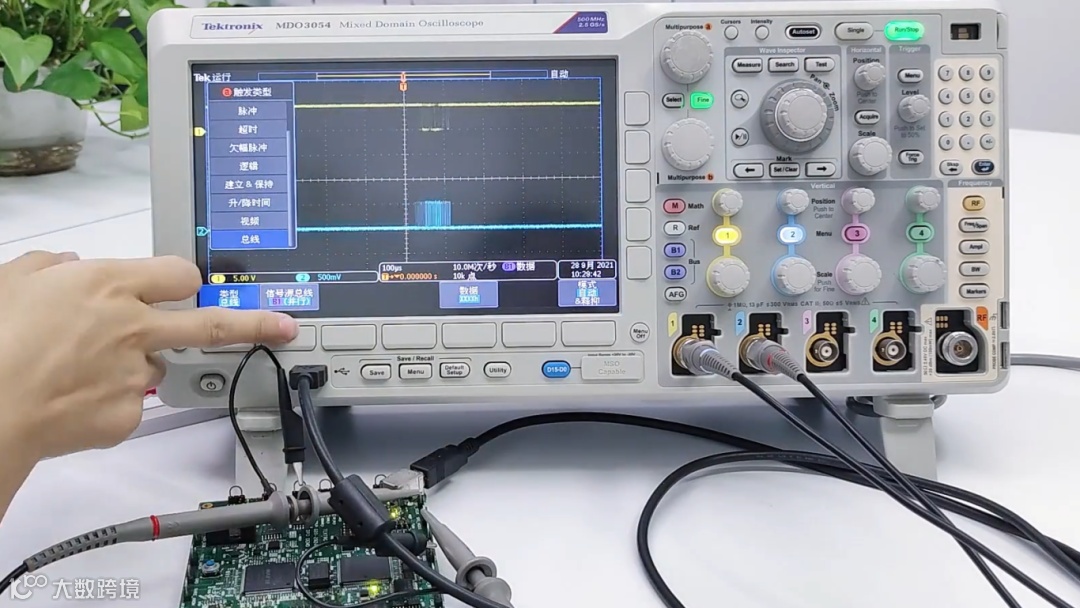The height and width of the screenshot is (608, 1080).
Task: Push the B1 bus button
Action: tap(675, 250)
